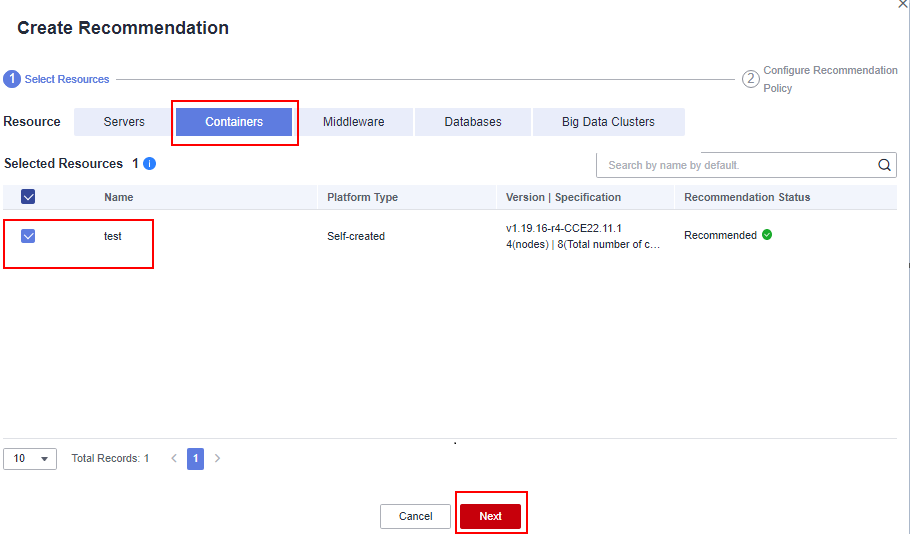Click the step 1 circle indicator
Viewport: 910px width, 534px height.
pyautogui.click(x=12, y=79)
